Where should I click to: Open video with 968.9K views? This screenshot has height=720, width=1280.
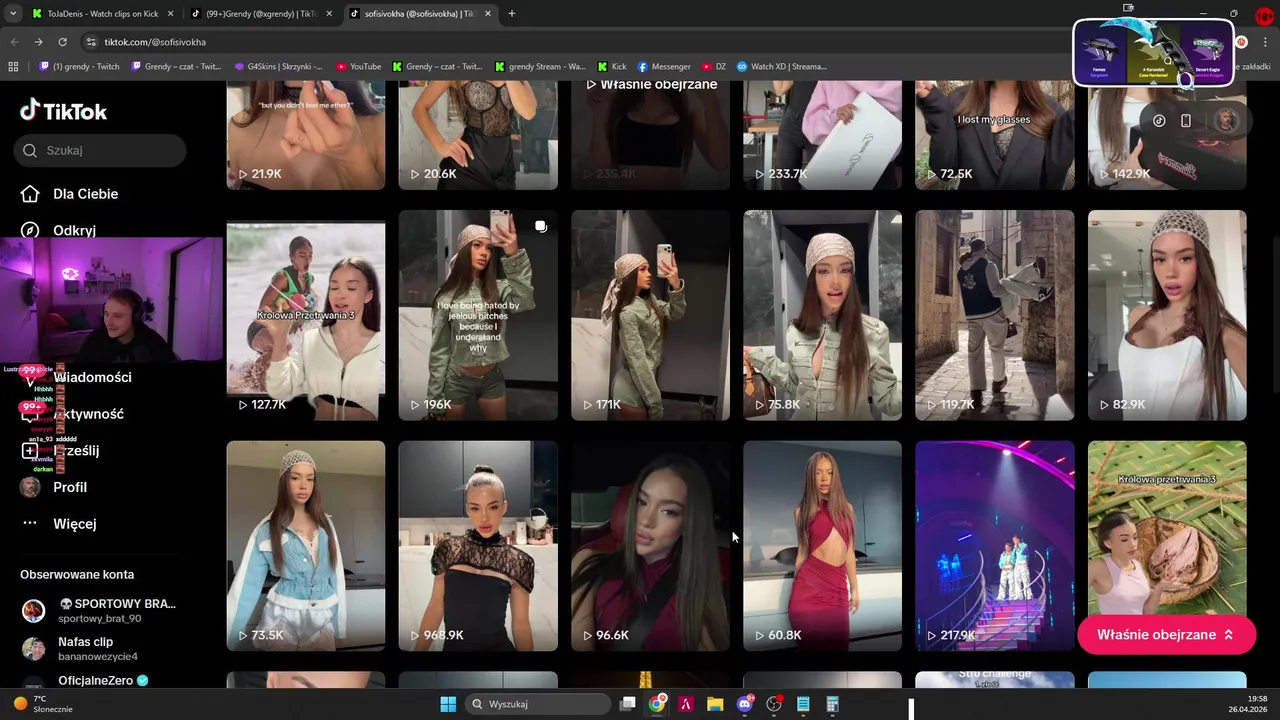(478, 546)
